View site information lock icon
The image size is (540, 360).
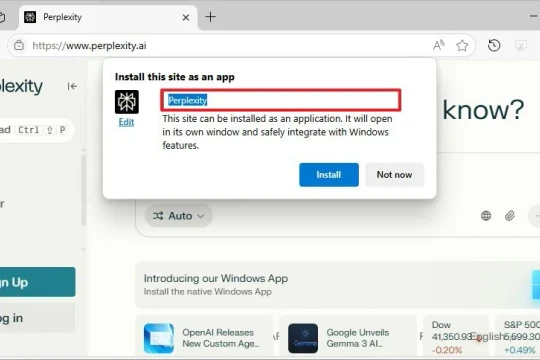pos(19,45)
